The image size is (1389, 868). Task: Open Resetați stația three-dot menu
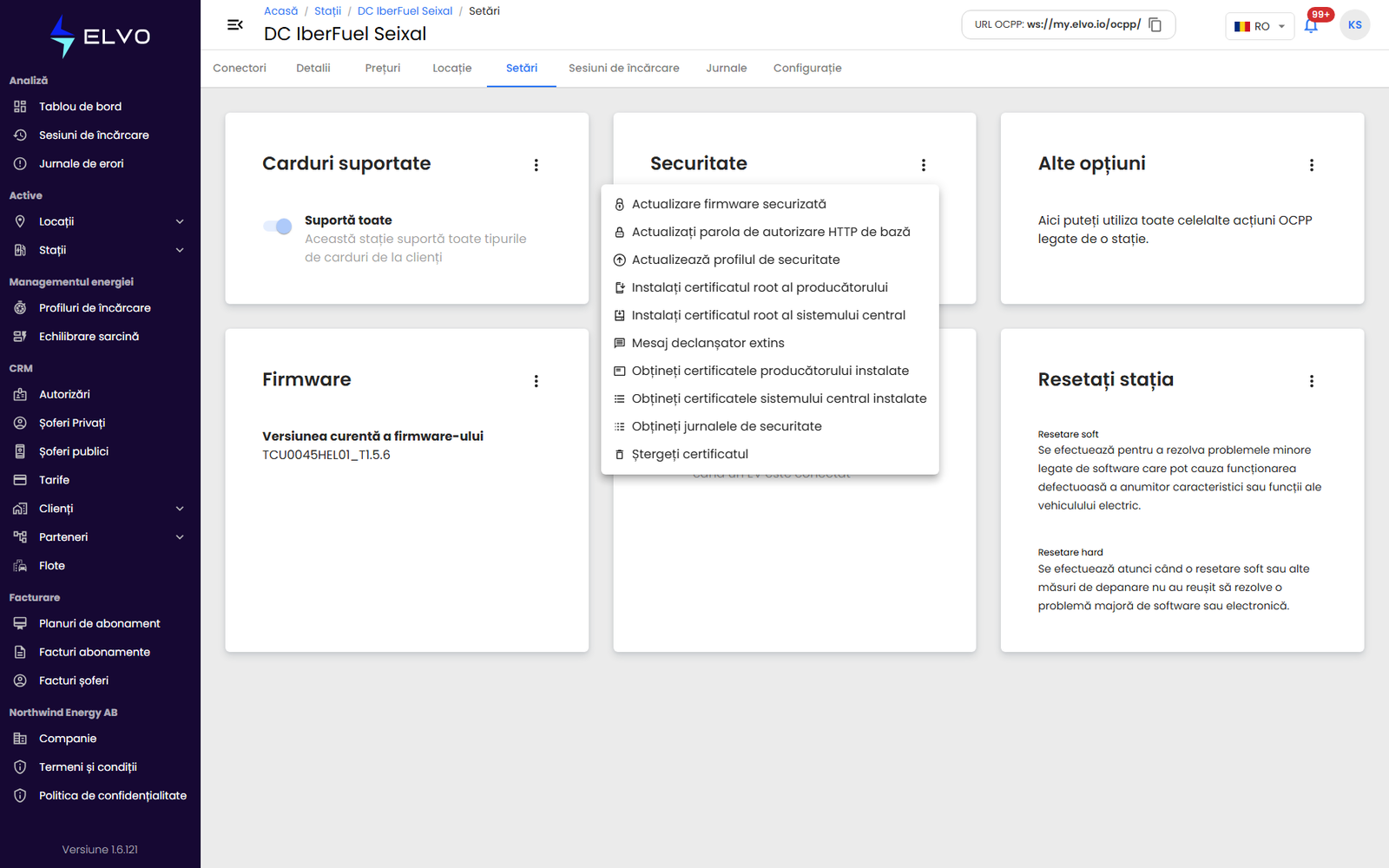pyautogui.click(x=1312, y=381)
